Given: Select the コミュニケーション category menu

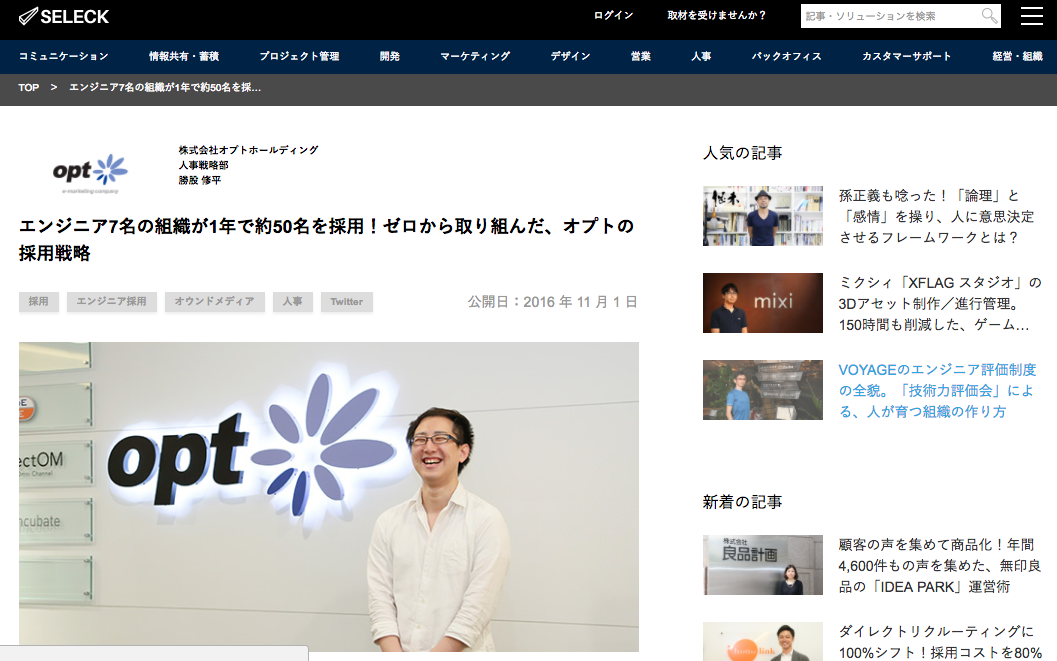Looking at the screenshot, I should point(64,57).
